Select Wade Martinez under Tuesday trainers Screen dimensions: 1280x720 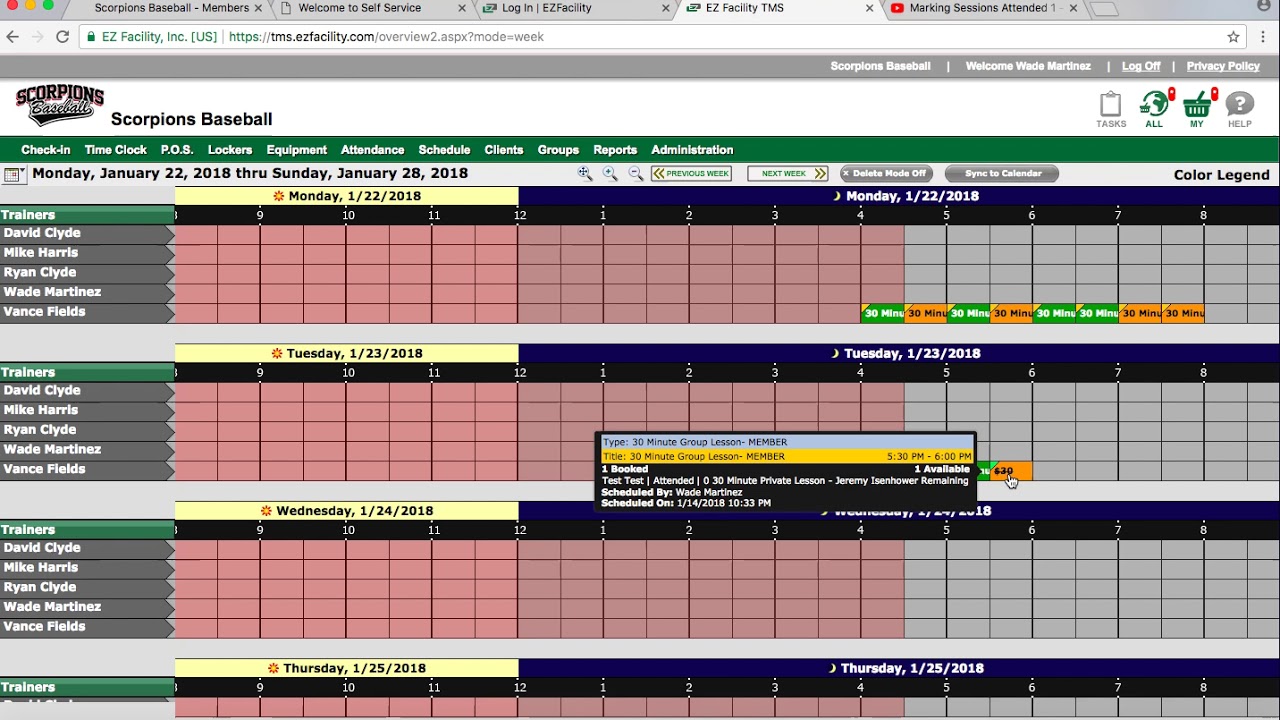coord(87,450)
